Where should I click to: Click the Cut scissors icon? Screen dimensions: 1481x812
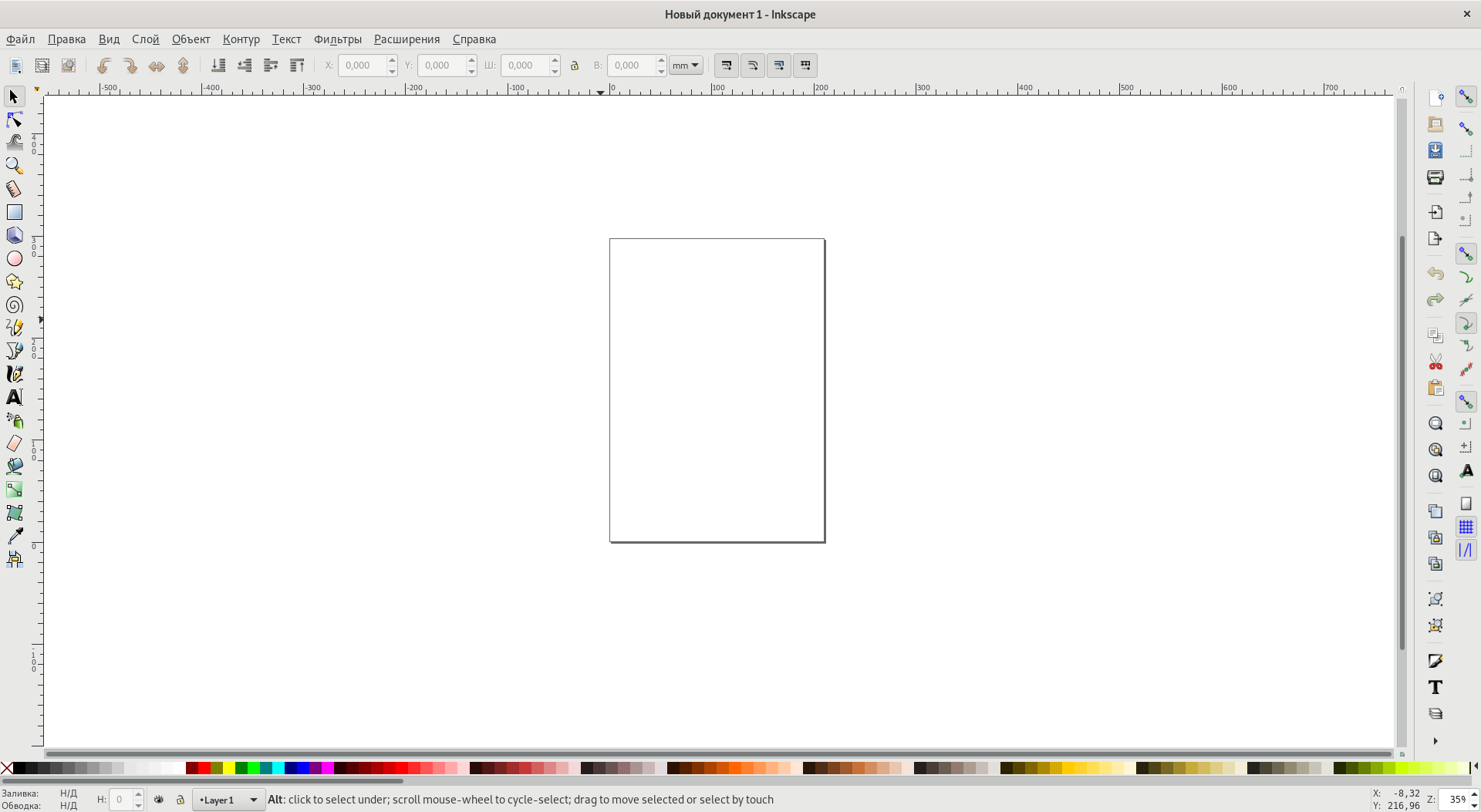1435,362
